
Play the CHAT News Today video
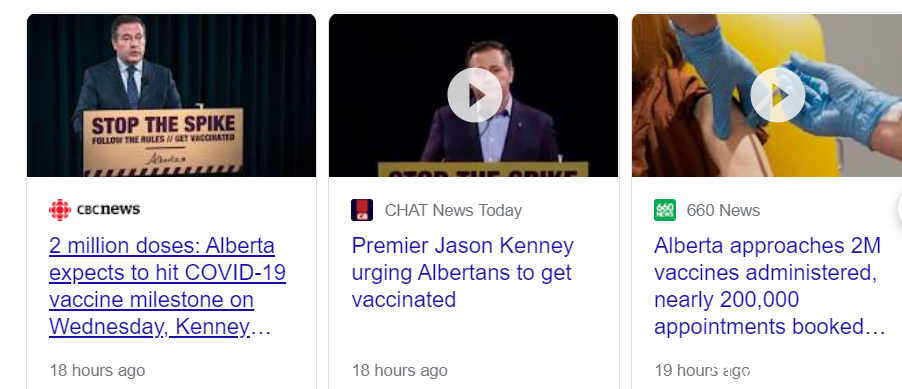click(x=475, y=95)
